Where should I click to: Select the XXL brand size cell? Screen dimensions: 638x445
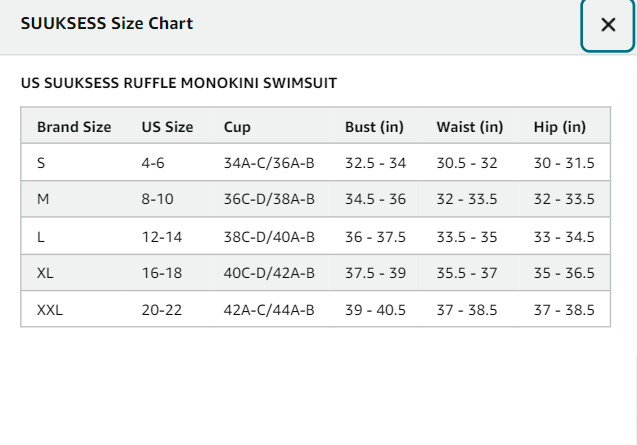74,310
